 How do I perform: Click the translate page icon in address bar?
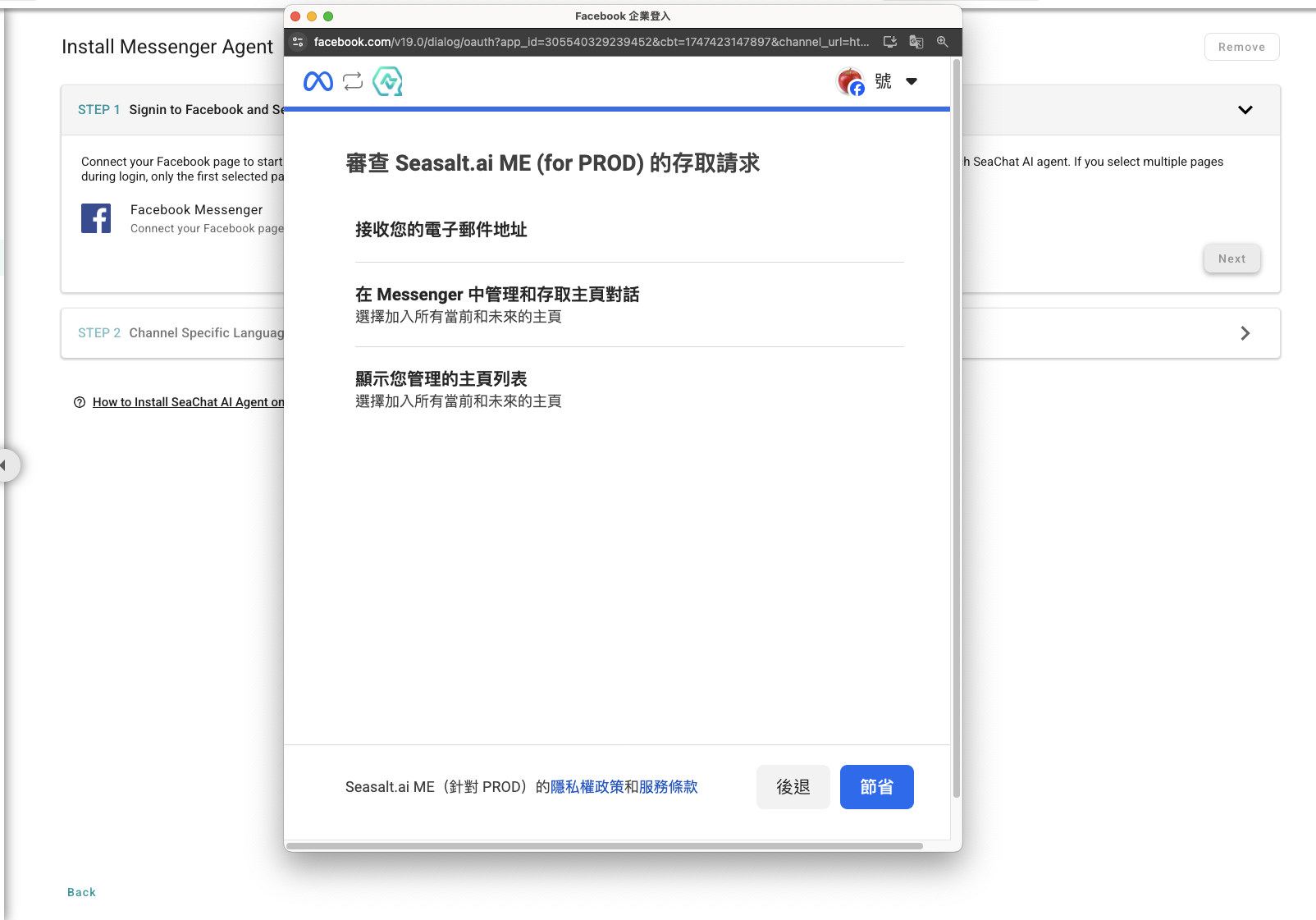(x=916, y=42)
